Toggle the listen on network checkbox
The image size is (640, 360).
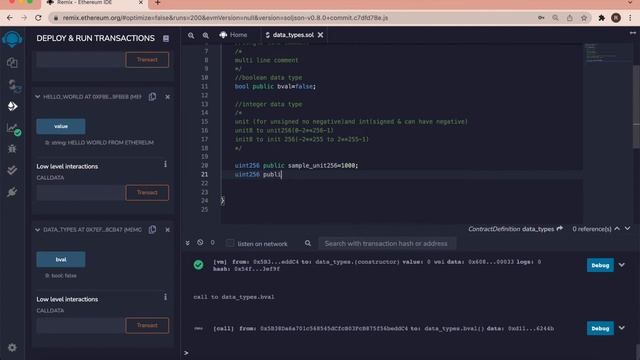tap(230, 243)
